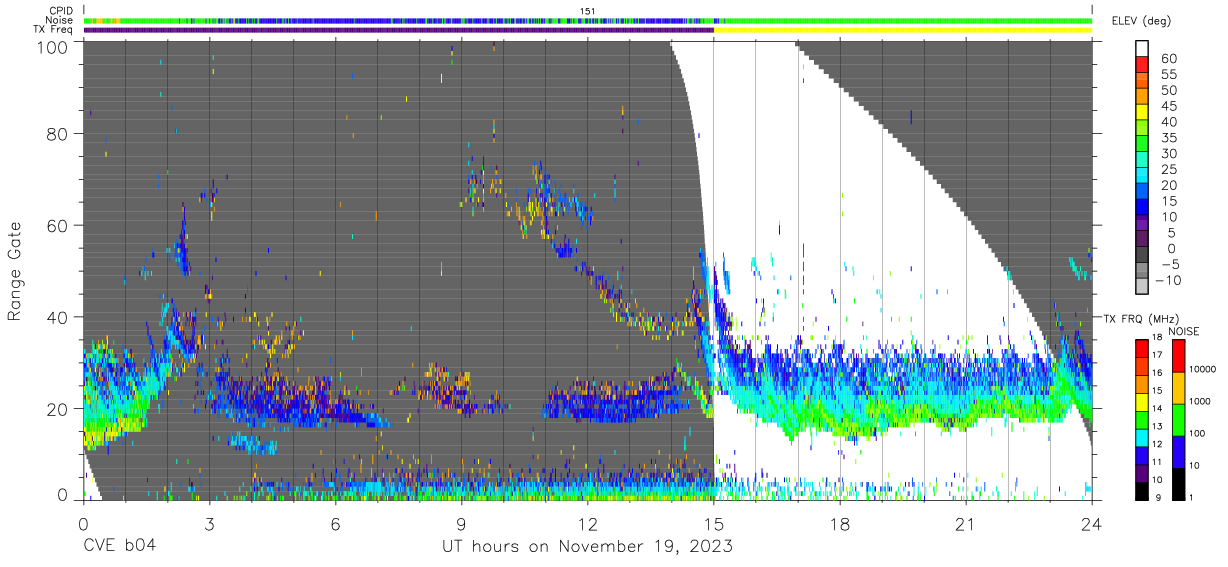Click the −10 label on elevation colorbar
The width and height of the screenshot is (1228, 567).
1166,281
